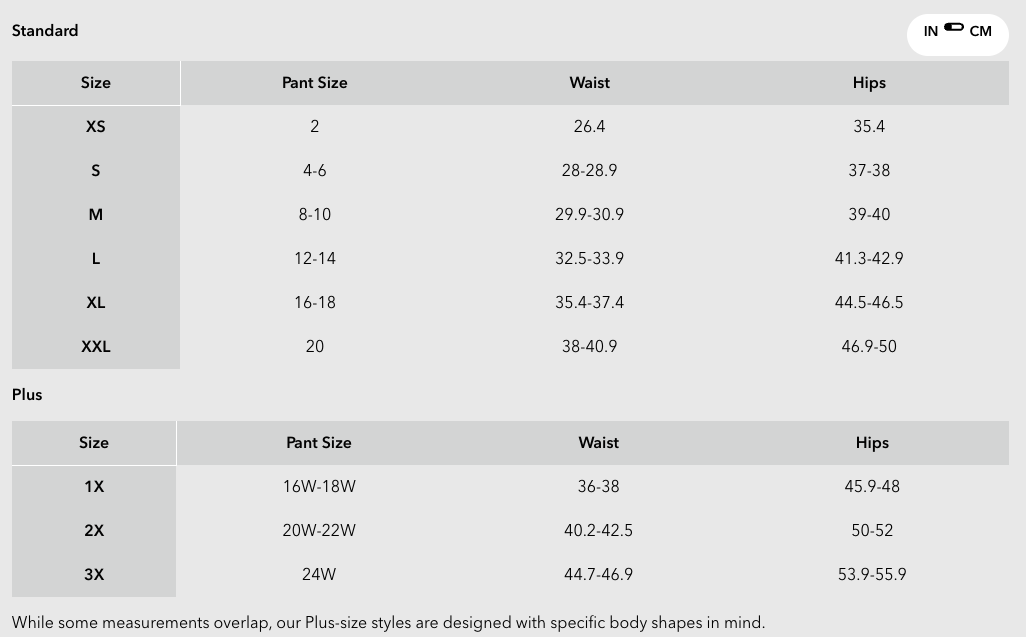Click waist value 32.5-33.9 for size L

click(x=589, y=259)
